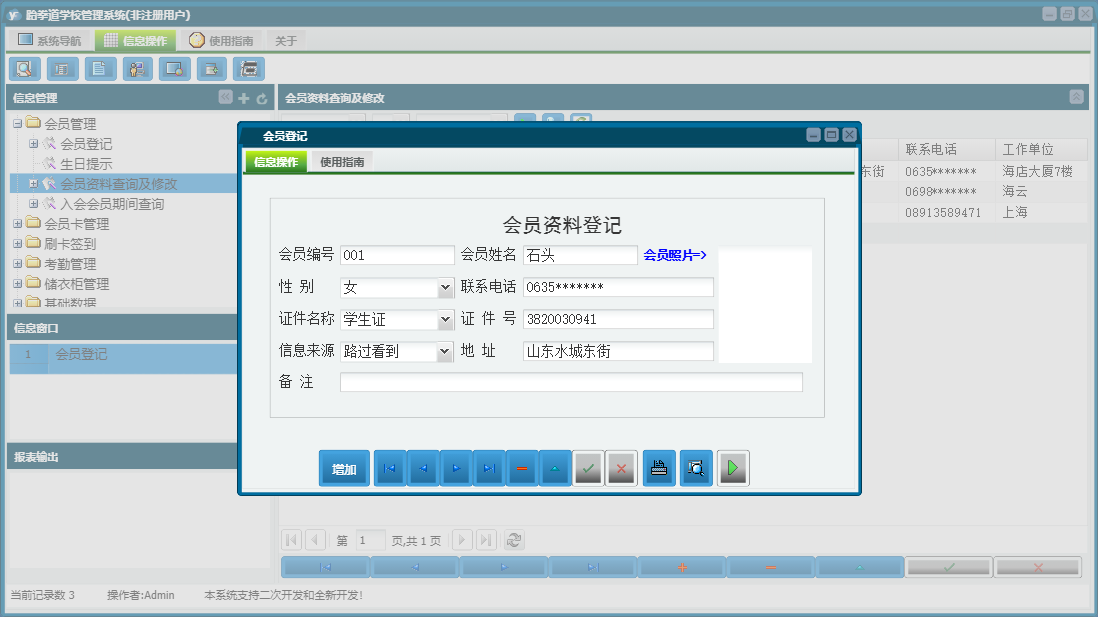1098x617 pixels.
Task: Expand the 入会会员期间查询 tree node
Action: (x=34, y=204)
